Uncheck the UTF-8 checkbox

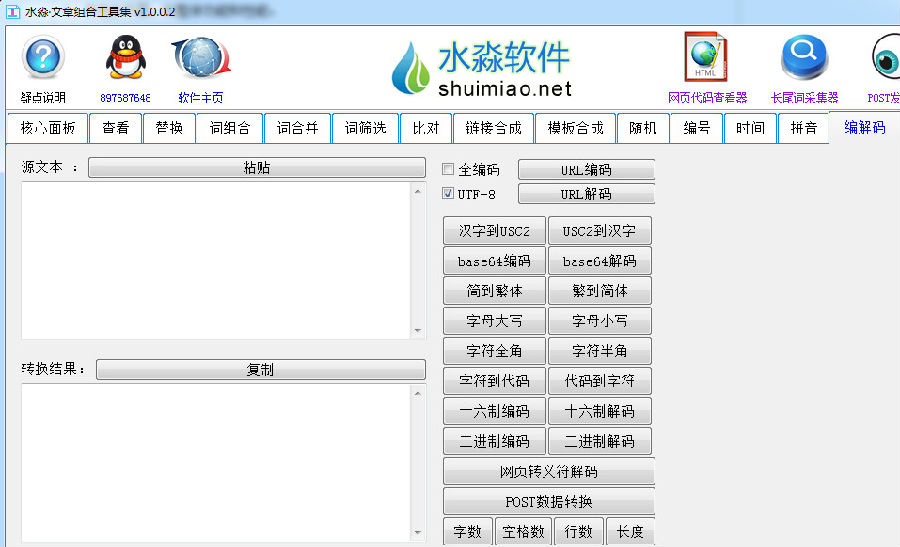(448, 193)
